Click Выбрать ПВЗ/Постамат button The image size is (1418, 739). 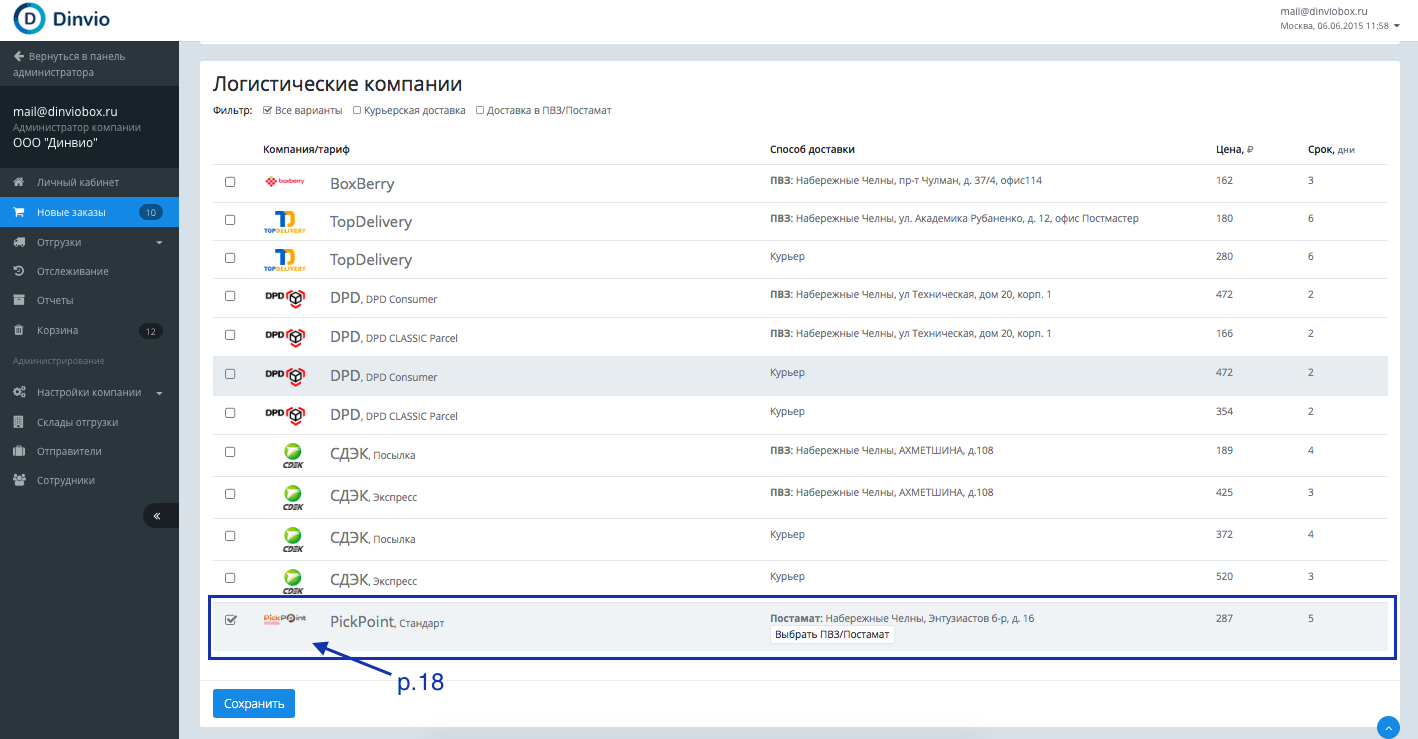(x=832, y=635)
